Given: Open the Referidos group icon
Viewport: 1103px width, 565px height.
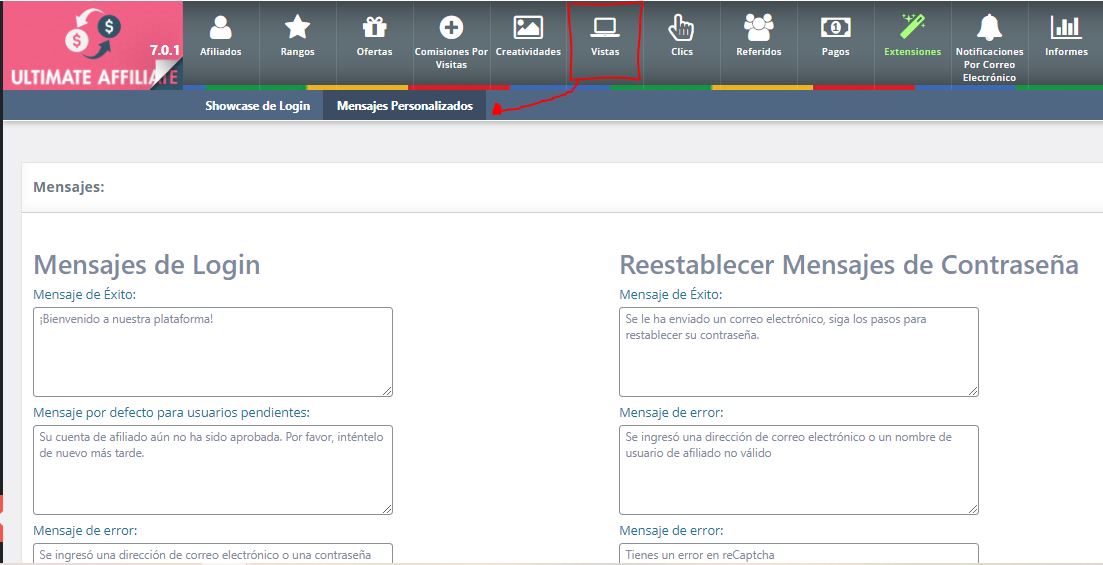Looking at the screenshot, I should point(758,28).
